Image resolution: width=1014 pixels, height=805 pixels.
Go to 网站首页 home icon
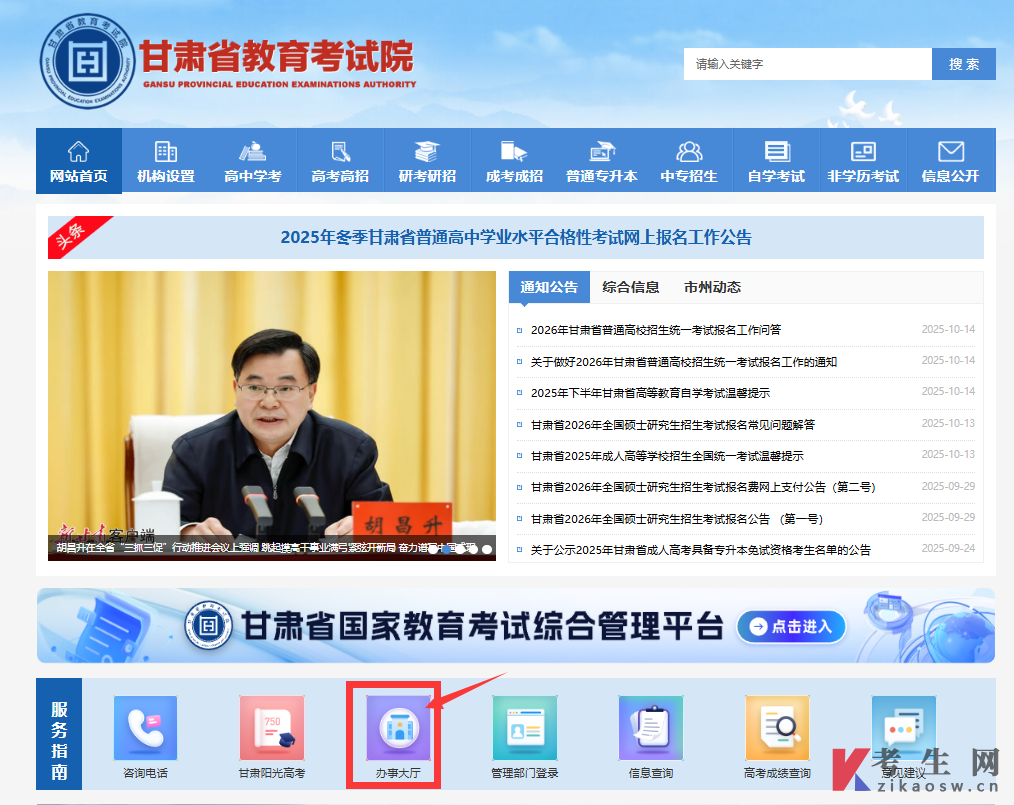click(79, 161)
